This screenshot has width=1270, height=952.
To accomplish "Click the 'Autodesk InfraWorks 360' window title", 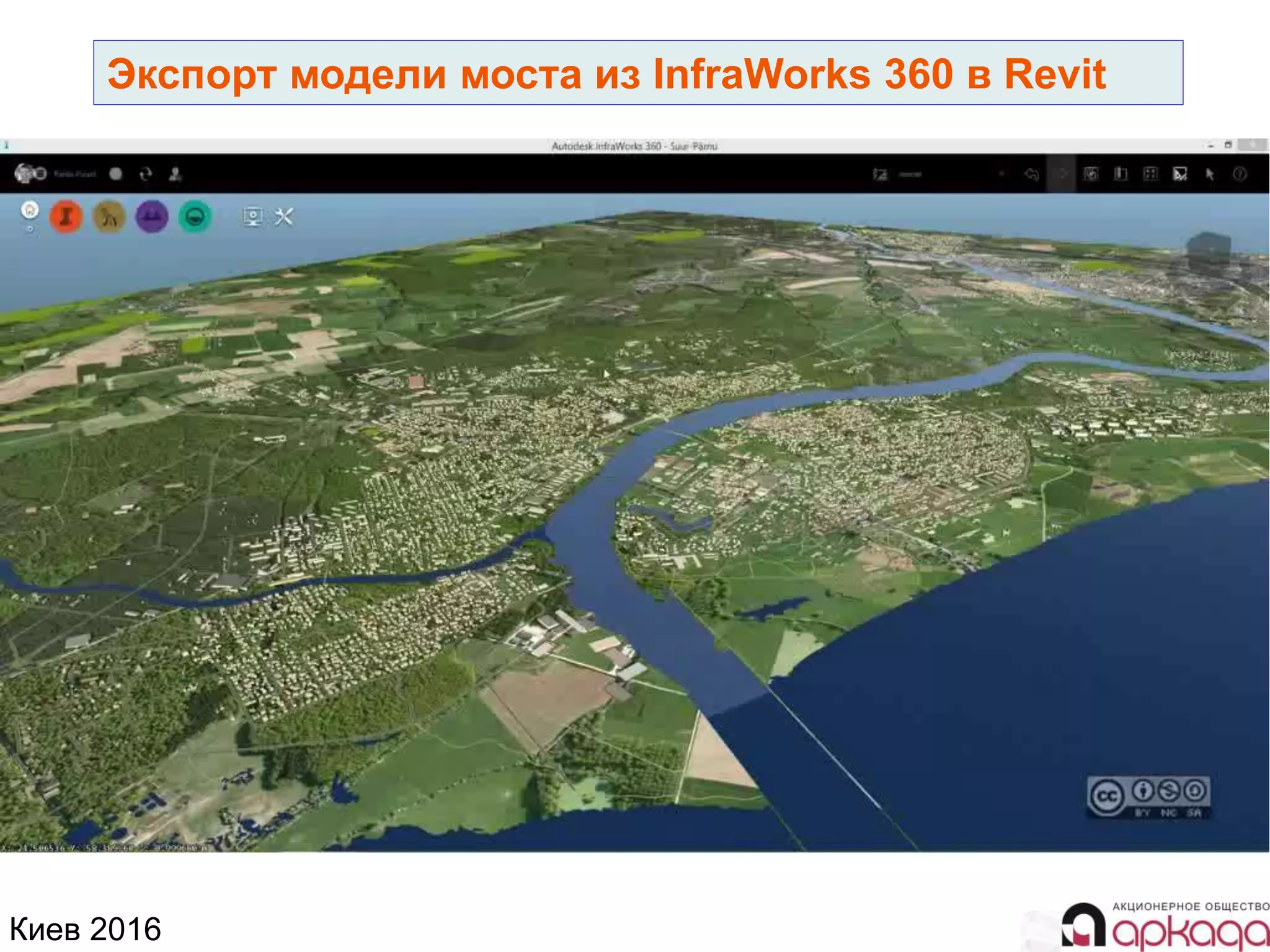I will point(634,146).
